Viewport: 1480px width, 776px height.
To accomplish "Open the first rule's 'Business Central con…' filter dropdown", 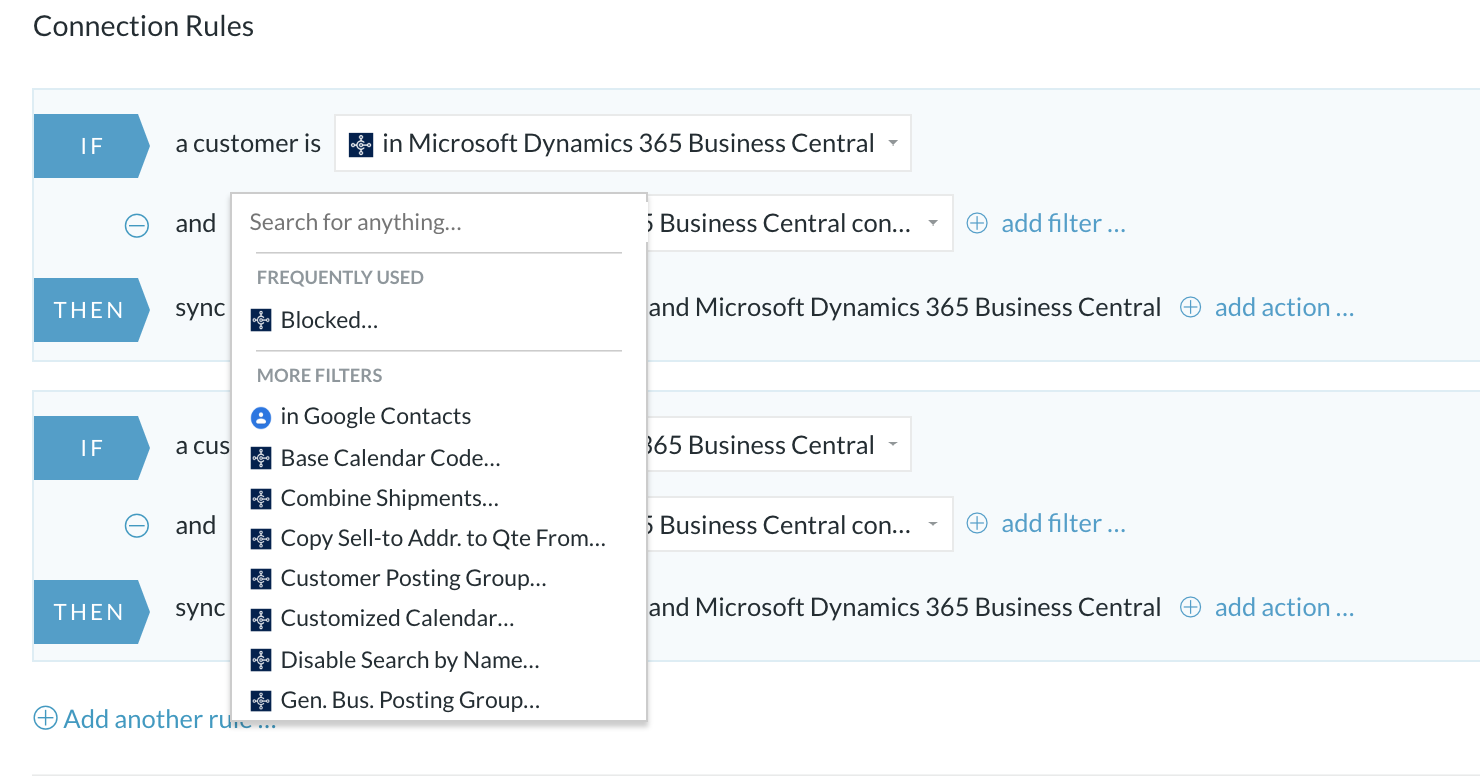I will pyautogui.click(x=800, y=223).
